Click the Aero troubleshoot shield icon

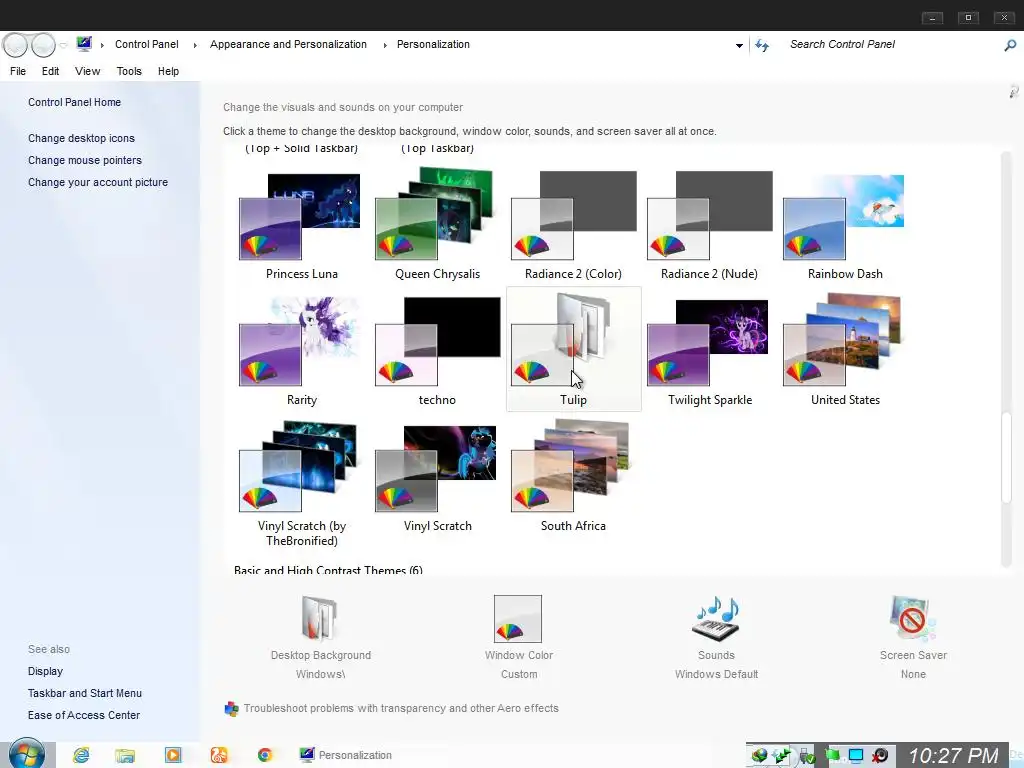[231, 709]
